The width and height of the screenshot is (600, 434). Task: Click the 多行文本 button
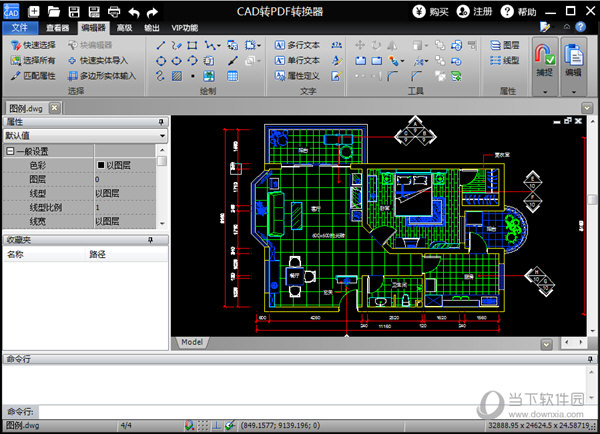pos(297,45)
